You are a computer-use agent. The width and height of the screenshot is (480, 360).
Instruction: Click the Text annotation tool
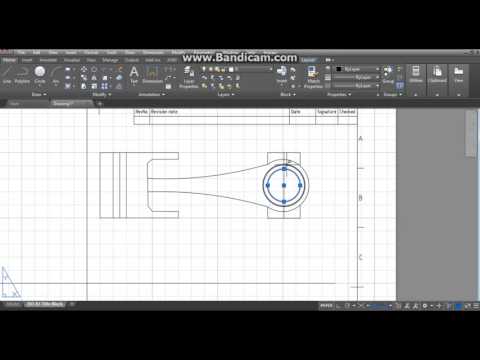[x=134, y=75]
